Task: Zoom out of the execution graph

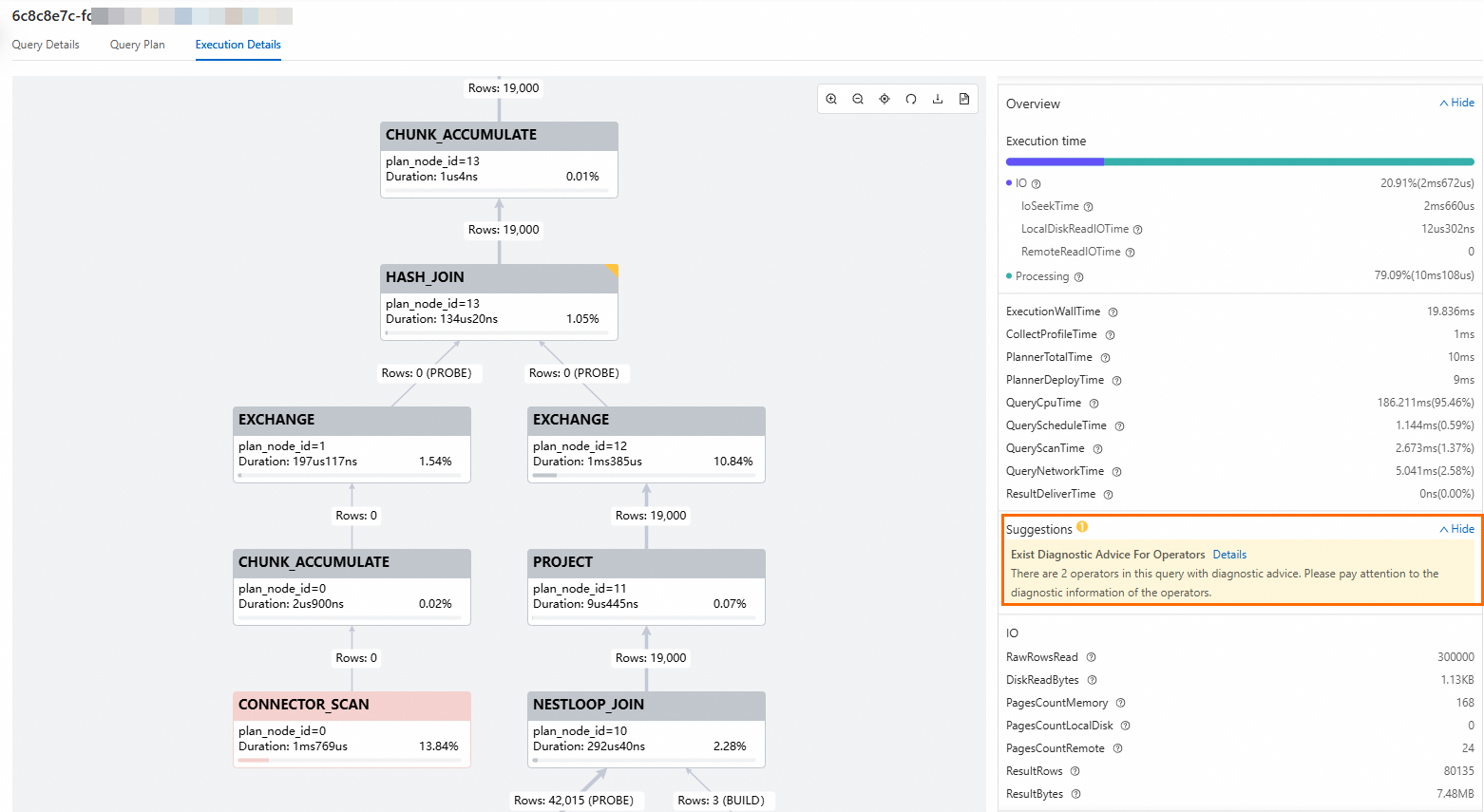Action: click(858, 99)
